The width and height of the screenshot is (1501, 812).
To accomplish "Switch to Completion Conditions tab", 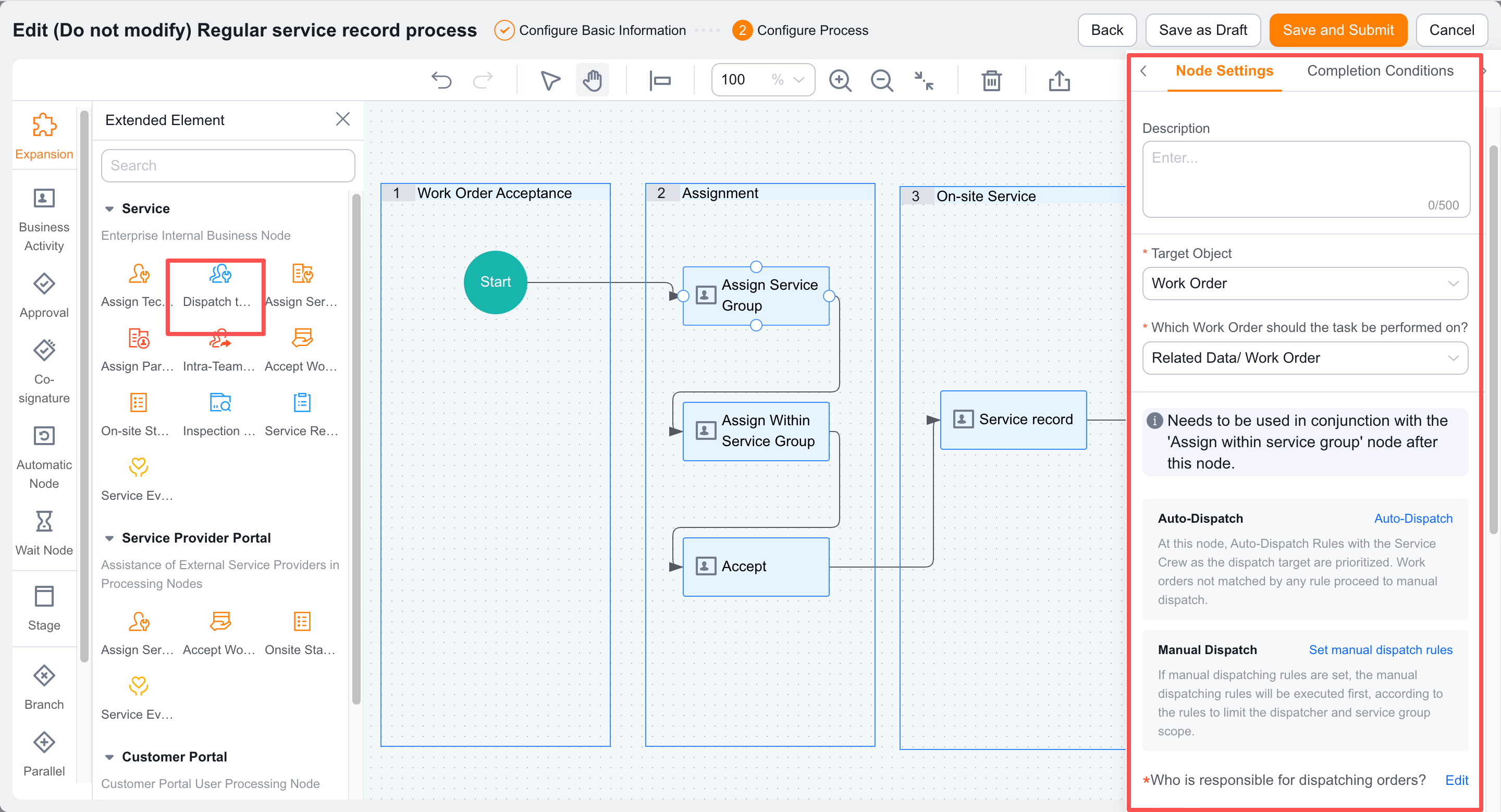I will click(x=1380, y=71).
